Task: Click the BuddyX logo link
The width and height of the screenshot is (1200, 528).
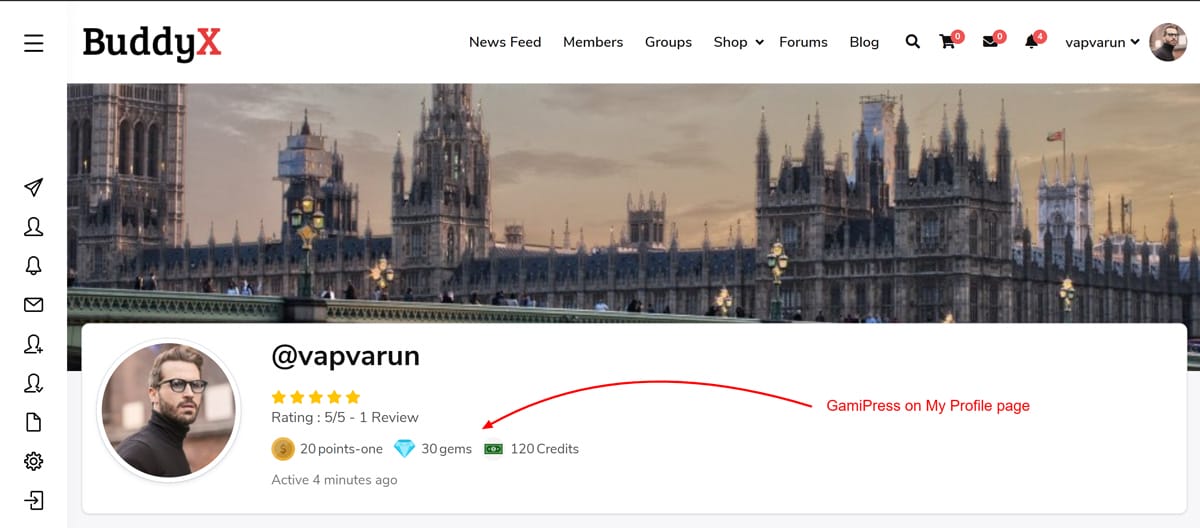Action: pyautogui.click(x=152, y=43)
